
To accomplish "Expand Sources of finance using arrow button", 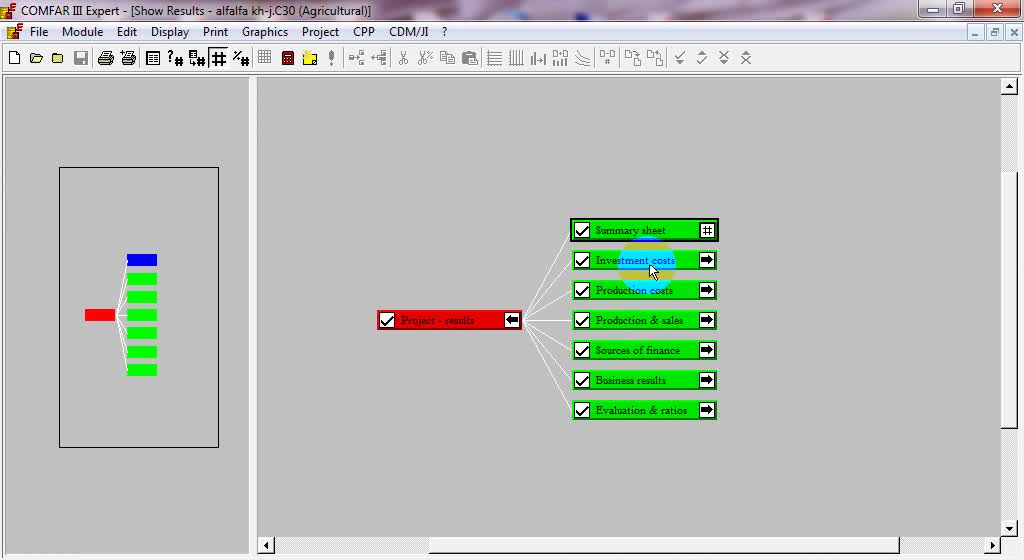I will click(x=707, y=350).
